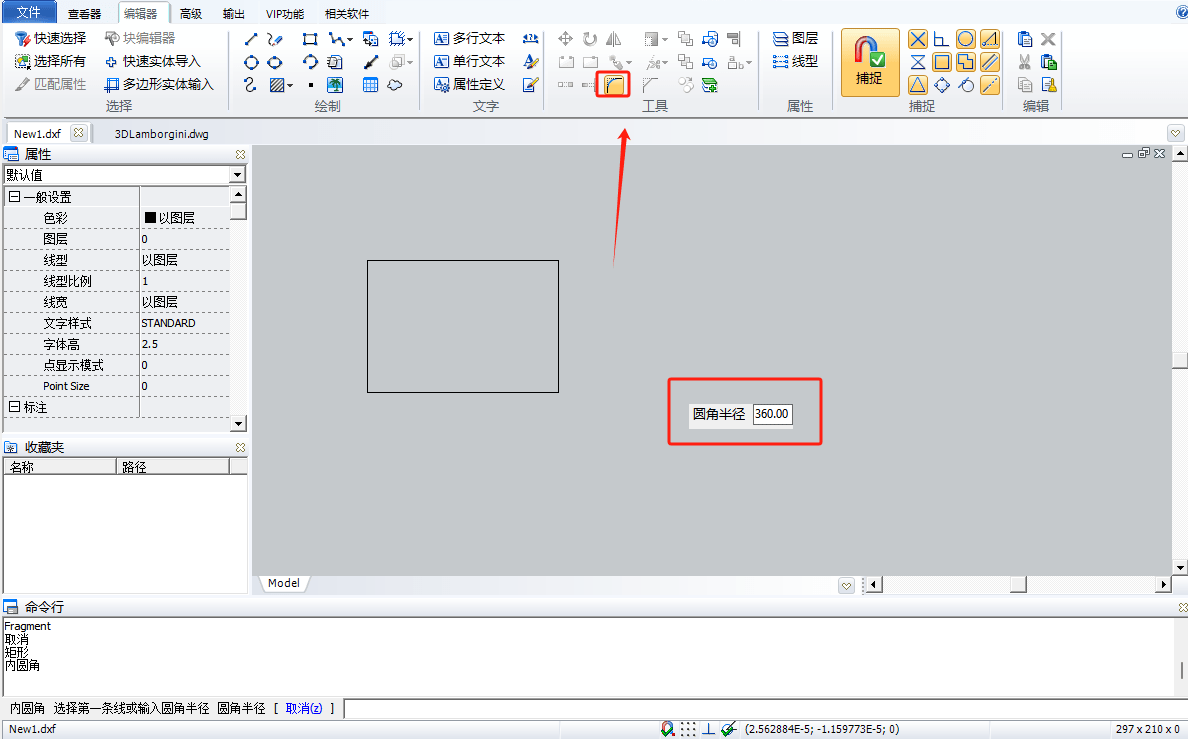Activate the Fillet (内圆角) tool

click(x=614, y=85)
